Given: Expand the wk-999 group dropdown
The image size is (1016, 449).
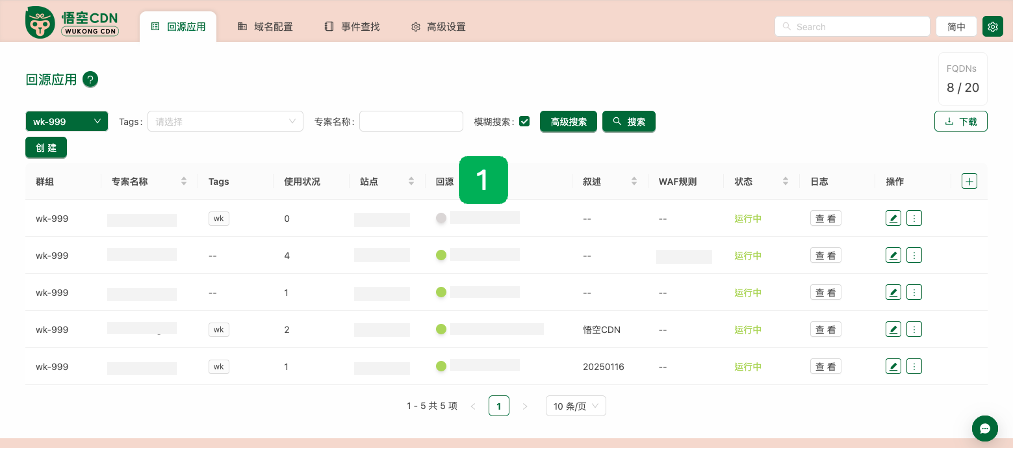Looking at the screenshot, I should point(66,121).
